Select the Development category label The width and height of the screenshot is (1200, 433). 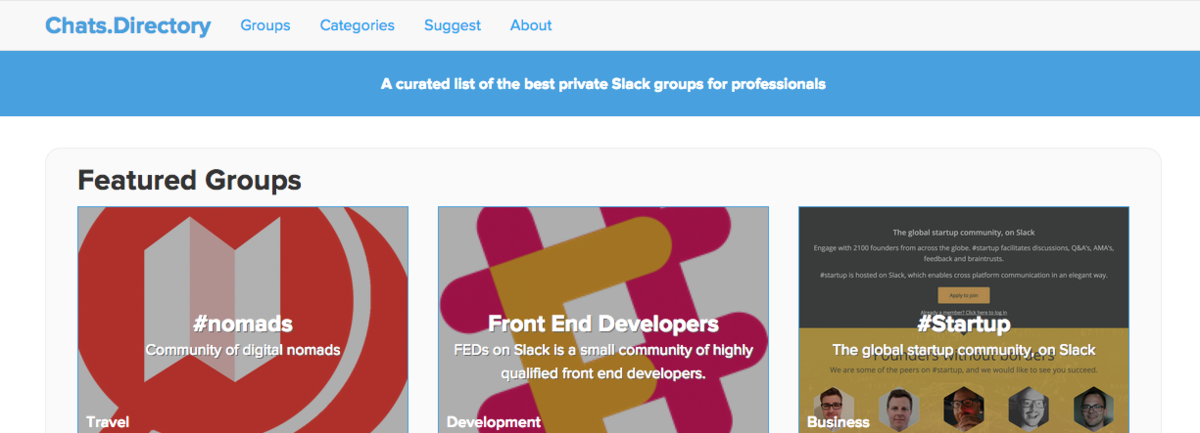[x=493, y=422]
